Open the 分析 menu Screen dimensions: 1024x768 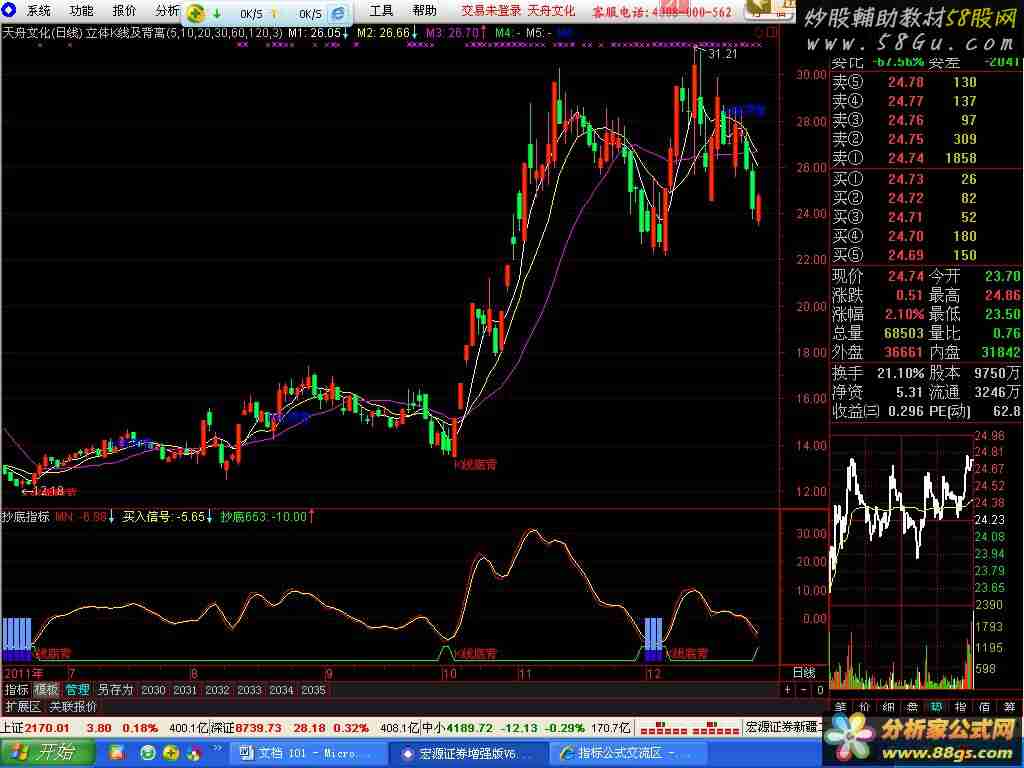(x=167, y=10)
